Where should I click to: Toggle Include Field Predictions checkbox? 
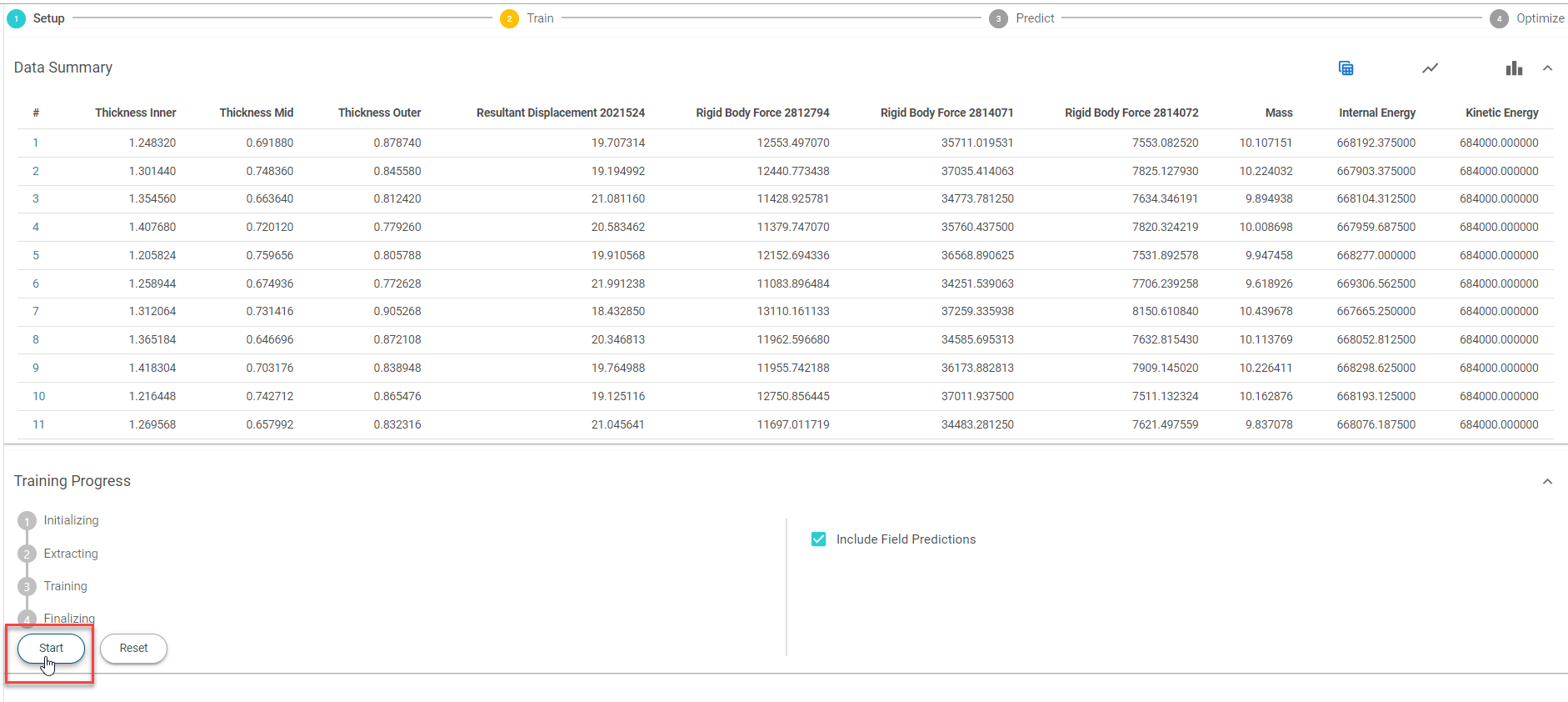point(819,539)
